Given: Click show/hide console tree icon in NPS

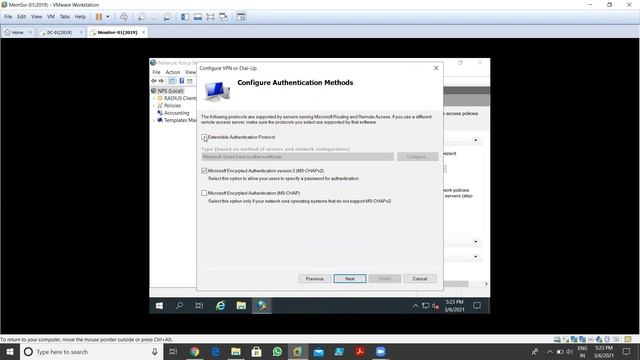Looking at the screenshot, I should coord(172,81).
